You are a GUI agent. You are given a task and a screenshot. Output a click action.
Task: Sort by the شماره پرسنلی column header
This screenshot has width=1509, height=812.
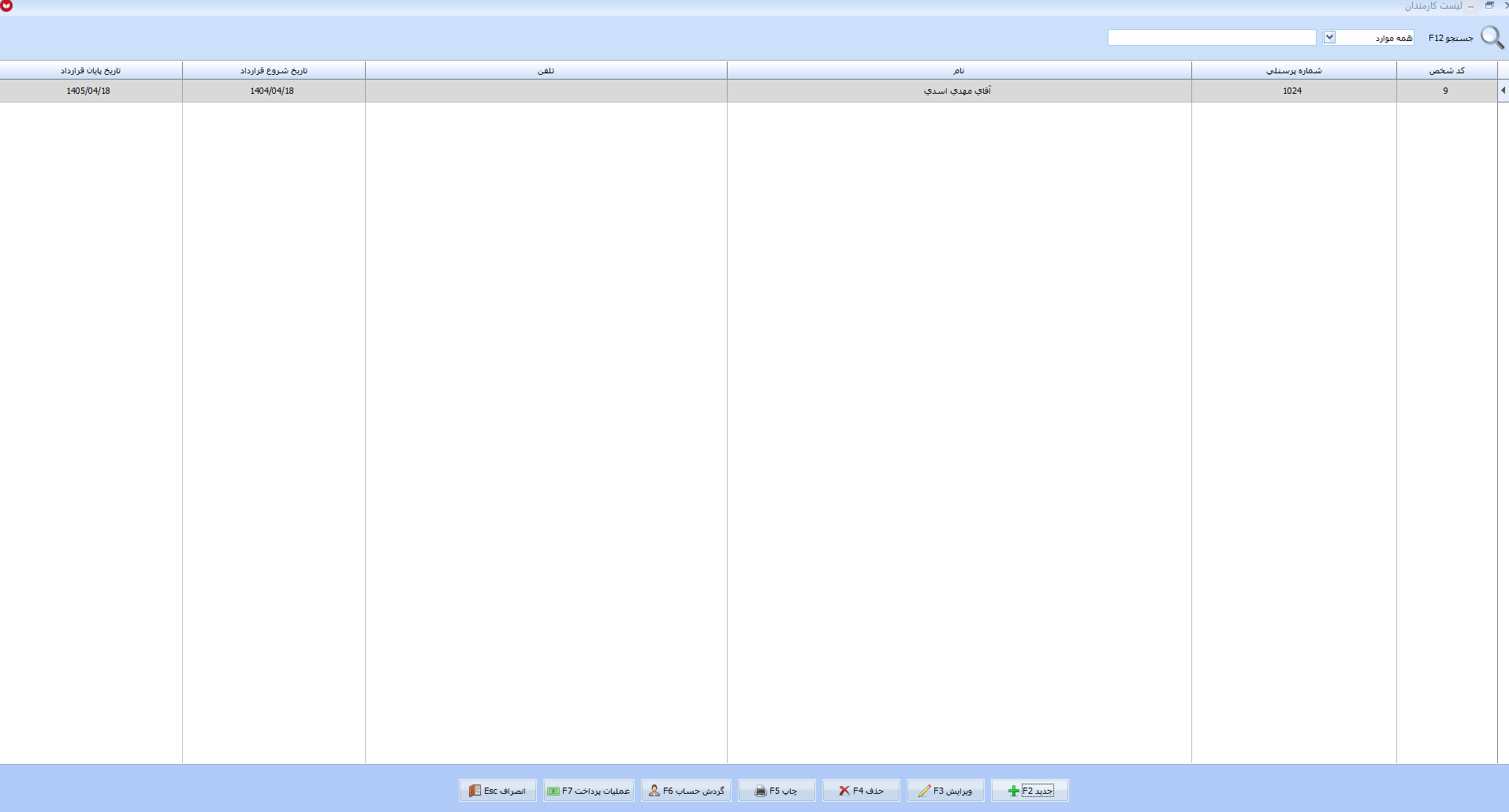click(1294, 70)
